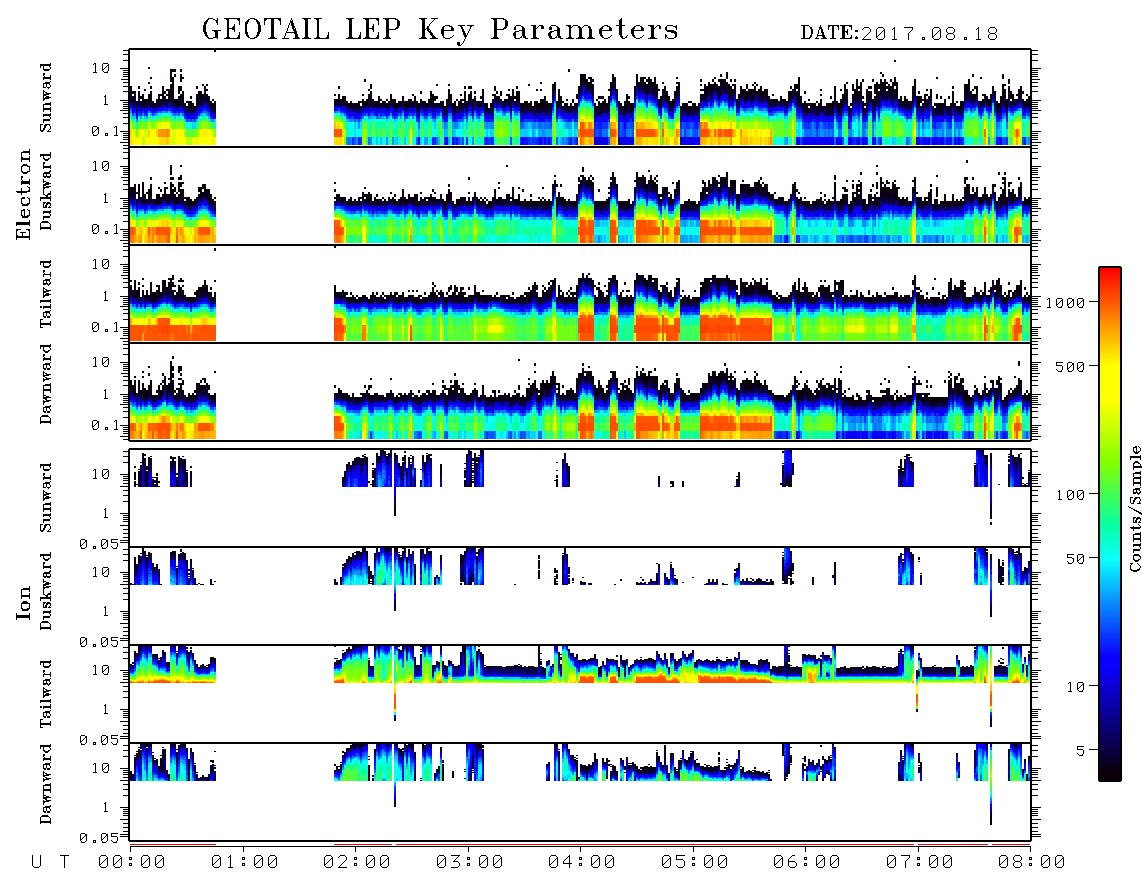This screenshot has width=1142, height=880.
Task: Click the vertical "Electron" group label
Action: tap(23, 194)
